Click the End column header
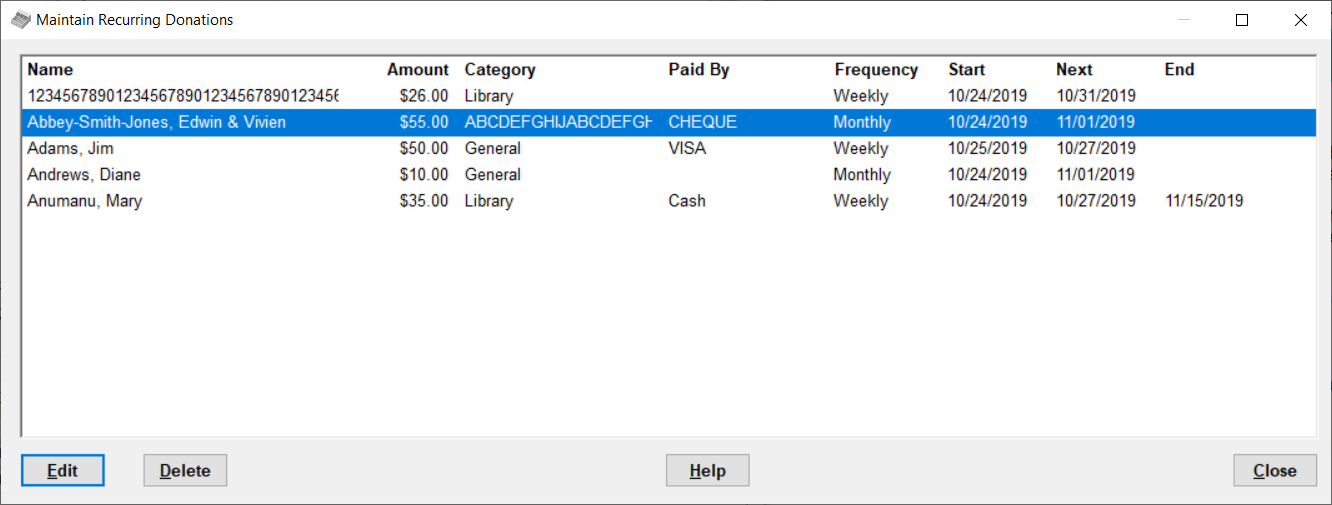 (x=1179, y=70)
